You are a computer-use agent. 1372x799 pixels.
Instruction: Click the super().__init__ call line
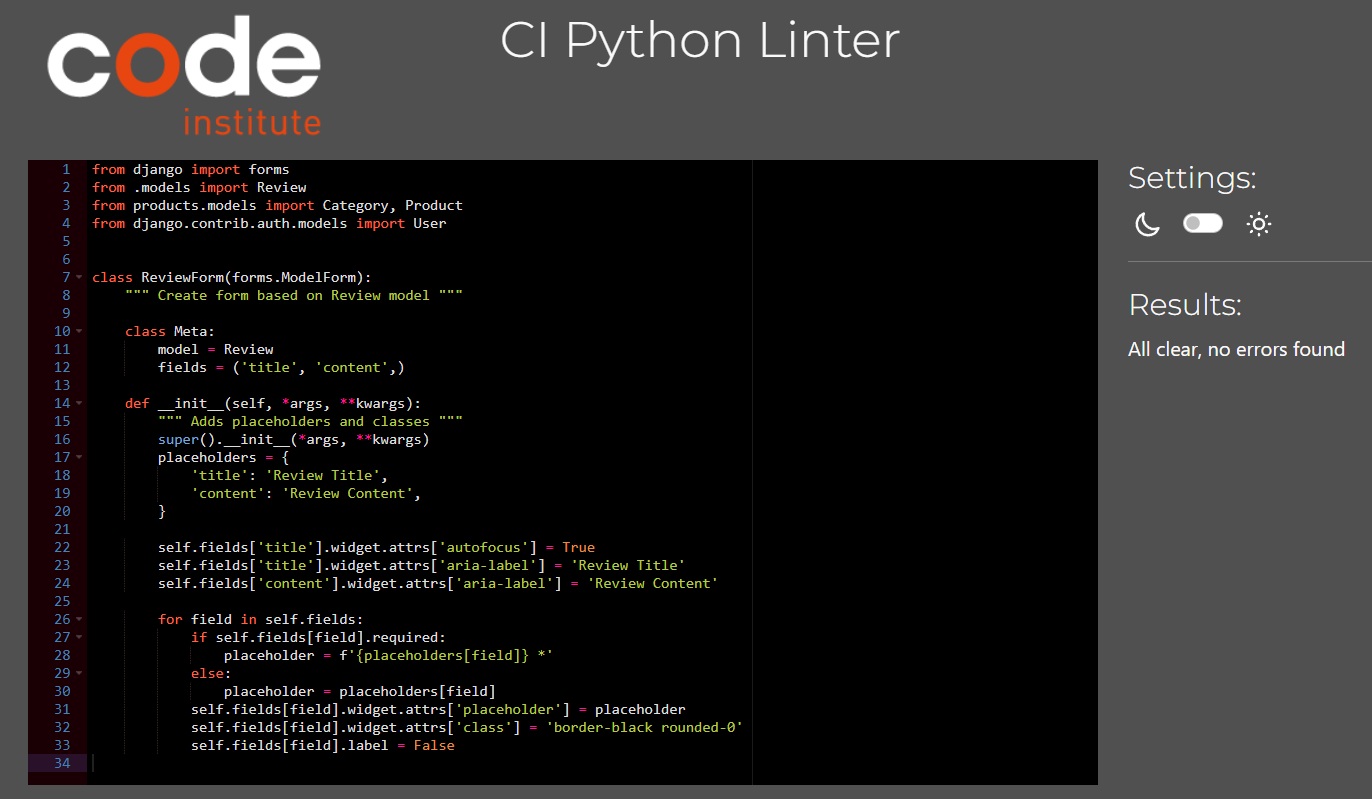(293, 439)
